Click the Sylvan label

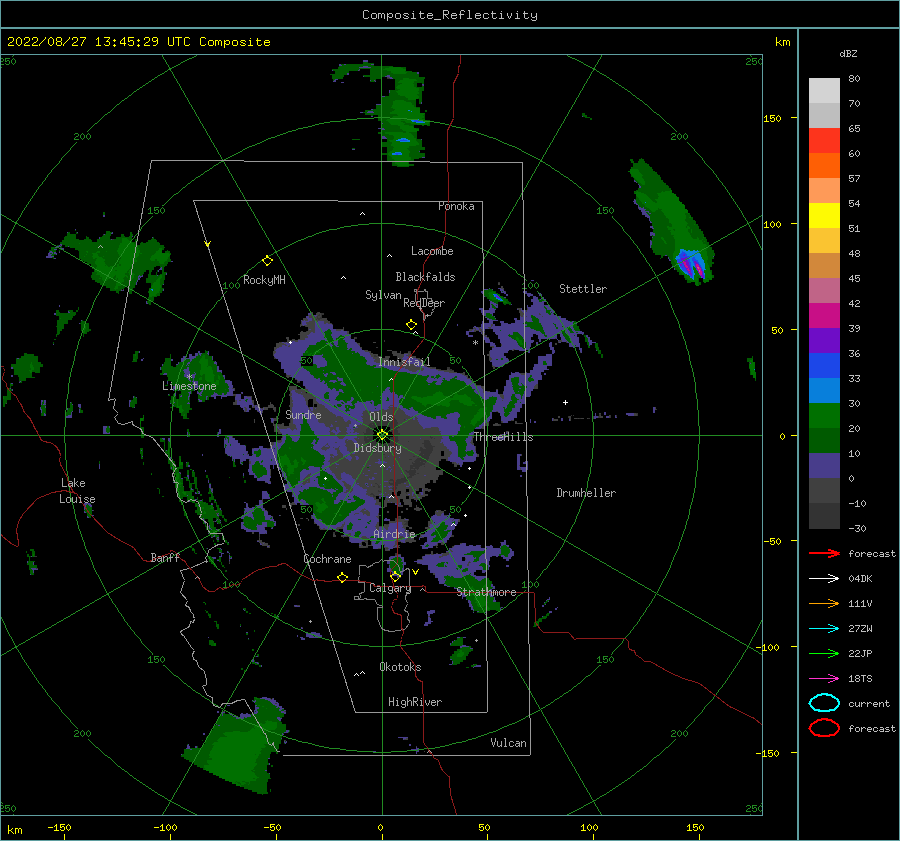click(383, 295)
